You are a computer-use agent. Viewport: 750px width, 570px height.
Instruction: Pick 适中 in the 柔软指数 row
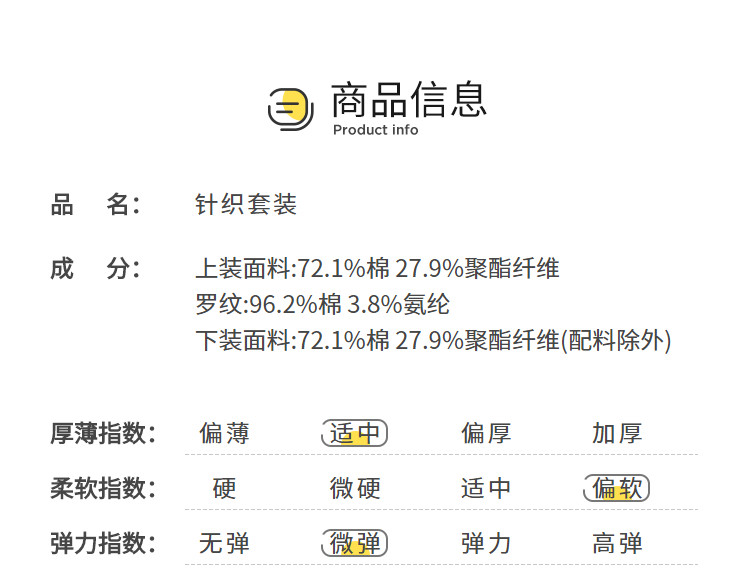(486, 488)
